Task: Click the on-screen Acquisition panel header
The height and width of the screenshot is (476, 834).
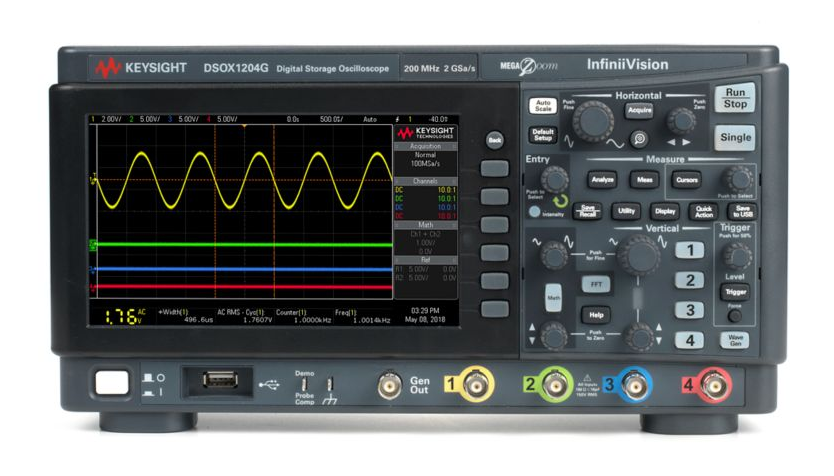Action: pos(425,146)
